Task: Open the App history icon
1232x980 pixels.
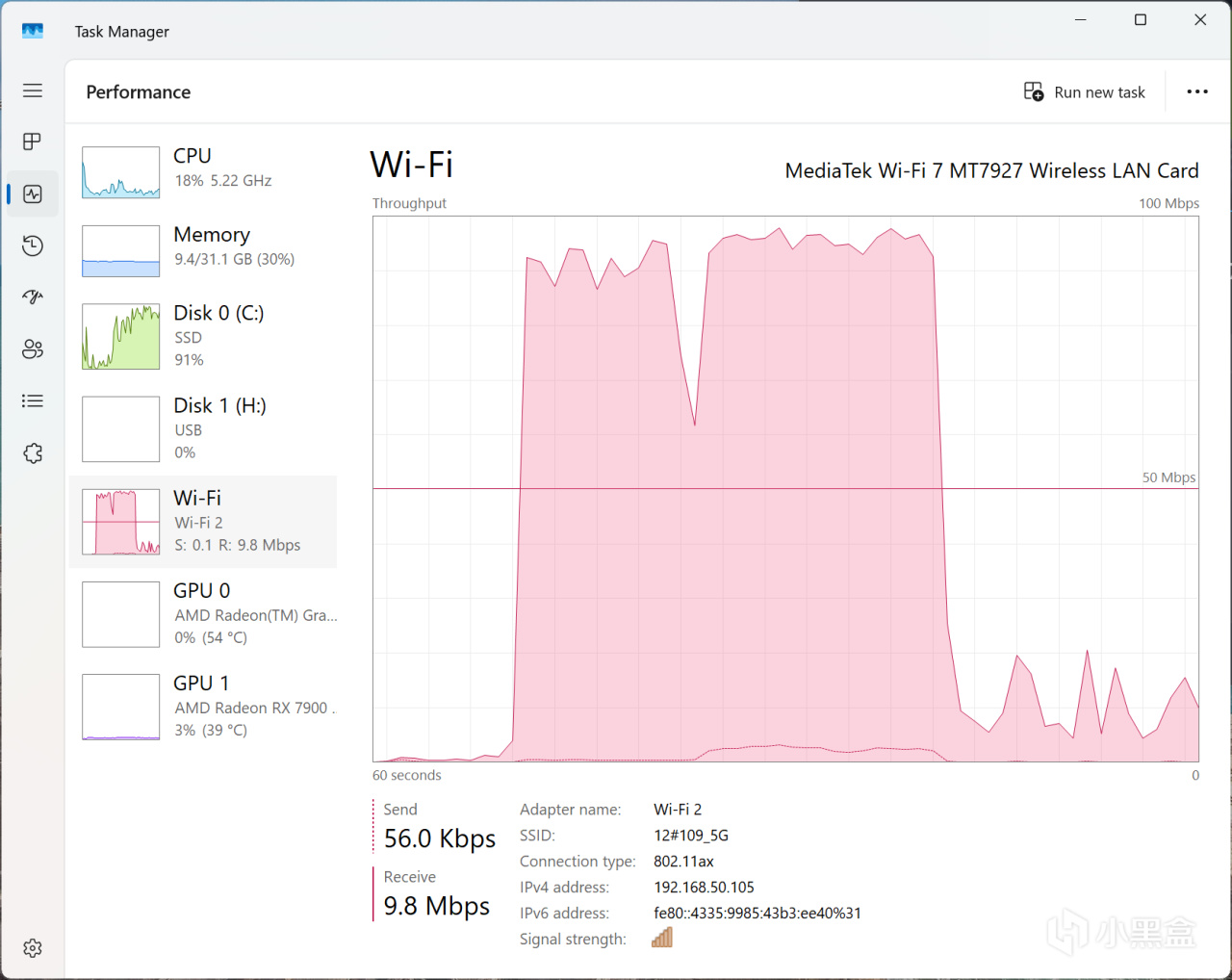Action: [33, 245]
